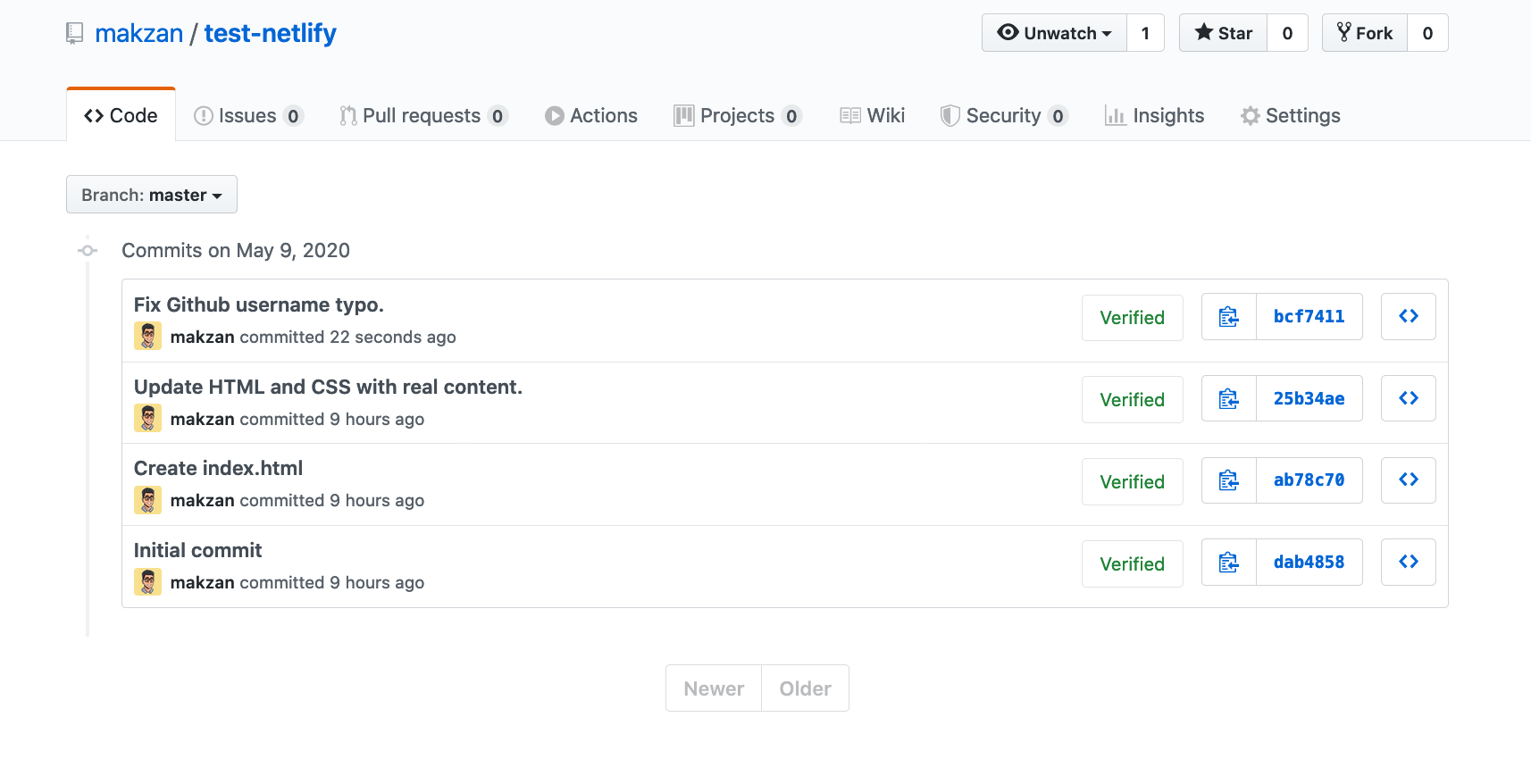1531x784 pixels.
Task: View the Insights tab
Action: tap(1154, 115)
